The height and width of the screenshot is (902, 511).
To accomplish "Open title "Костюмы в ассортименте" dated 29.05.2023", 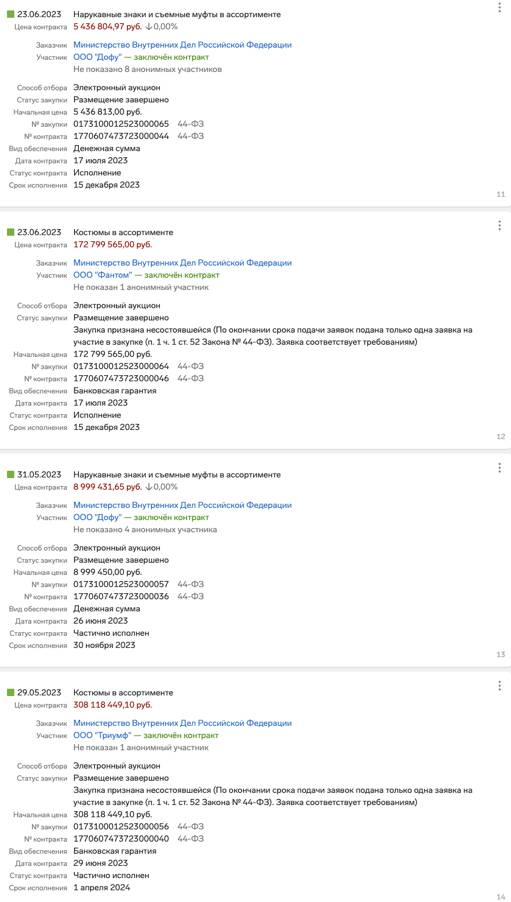I will tap(123, 693).
